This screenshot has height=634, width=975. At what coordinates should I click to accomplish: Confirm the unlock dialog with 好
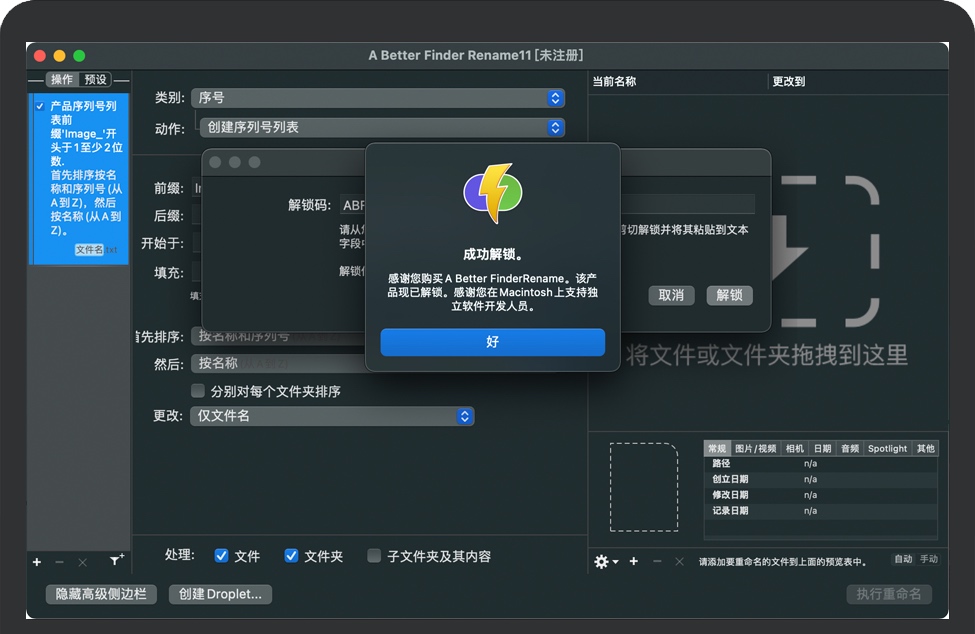click(x=492, y=342)
